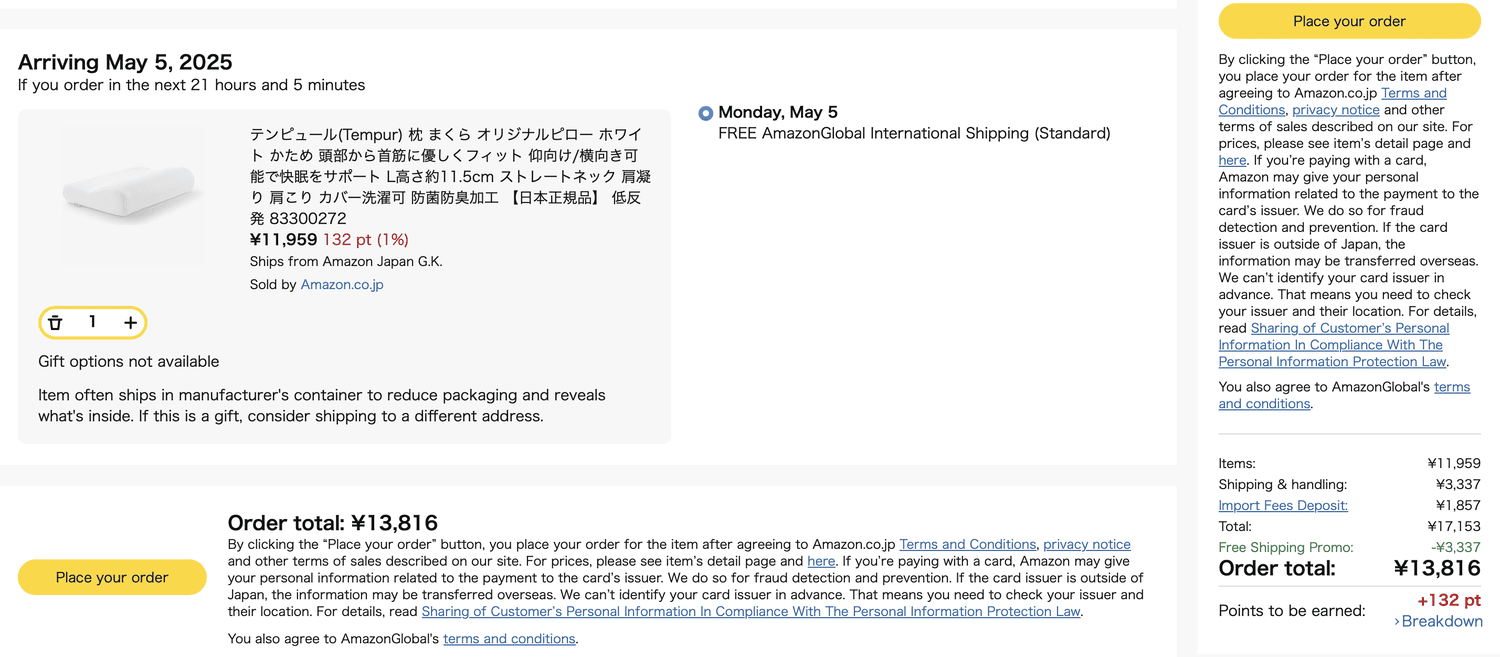Open AmazonGlobal terms and conditions in sidebar

(x=1344, y=395)
